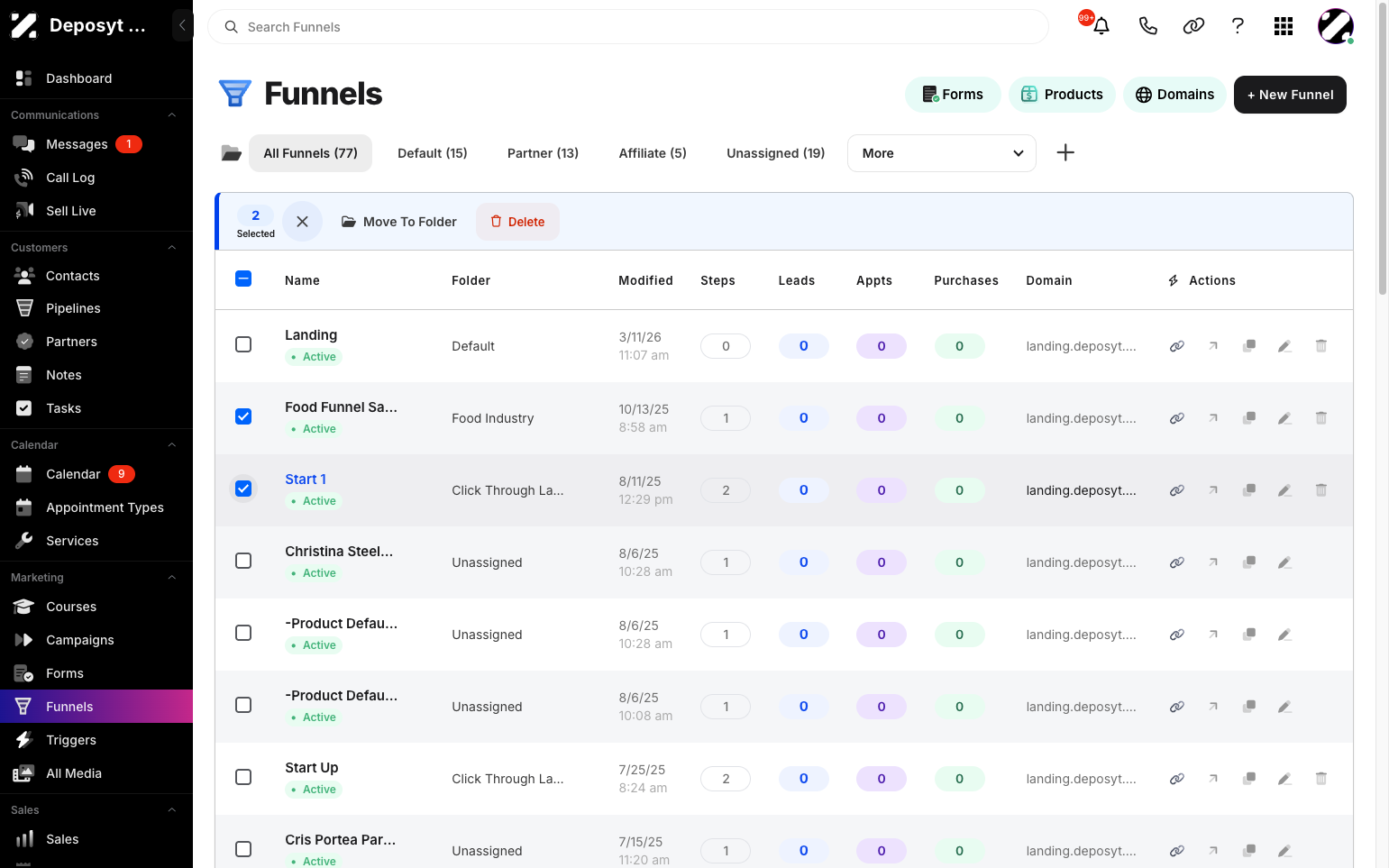This screenshot has width=1389, height=868.
Task: Copy link icon for Cris Portea Par... funnel
Action: point(1177,851)
